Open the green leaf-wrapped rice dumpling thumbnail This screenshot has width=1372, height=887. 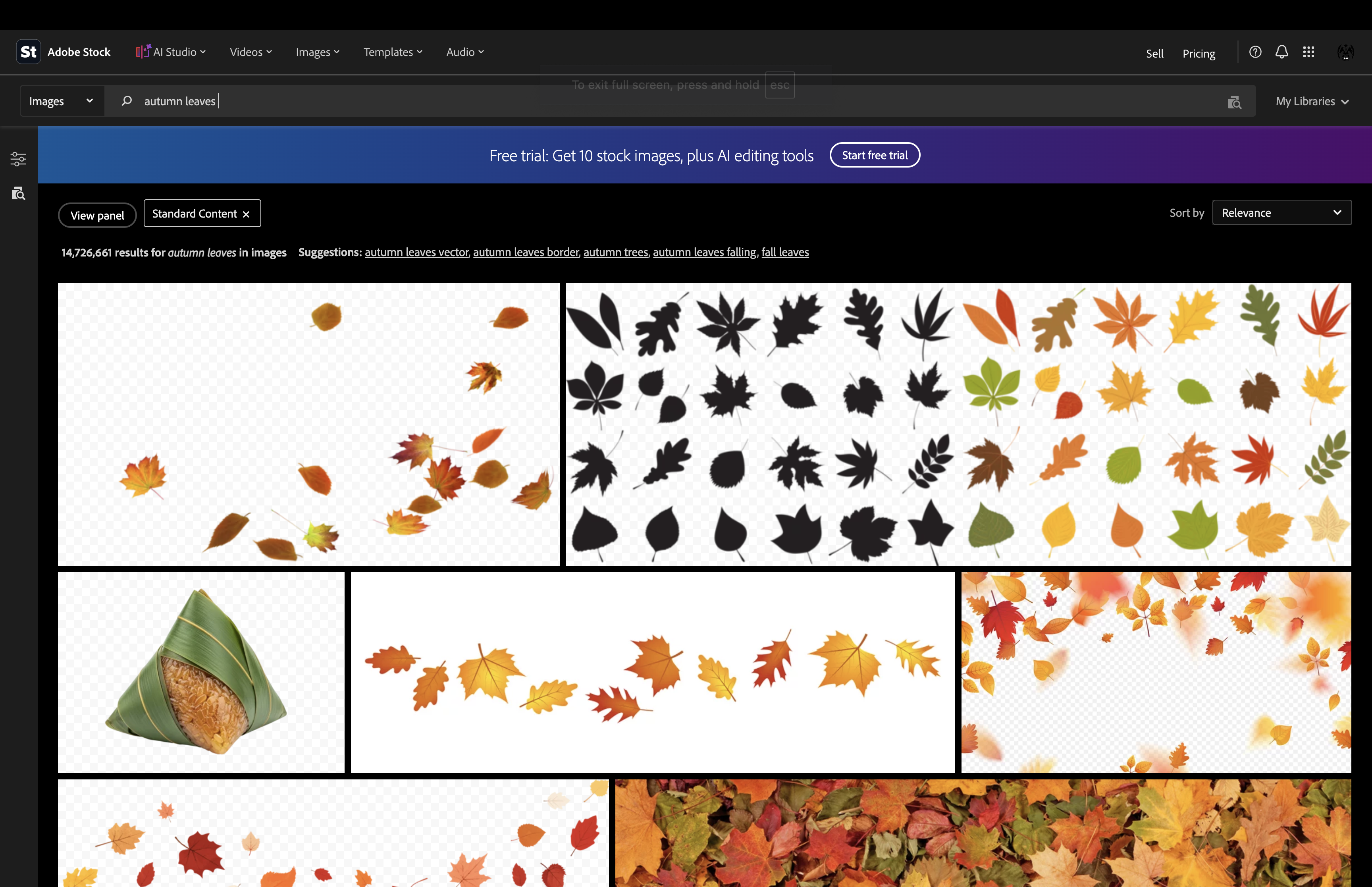pyautogui.click(x=201, y=672)
